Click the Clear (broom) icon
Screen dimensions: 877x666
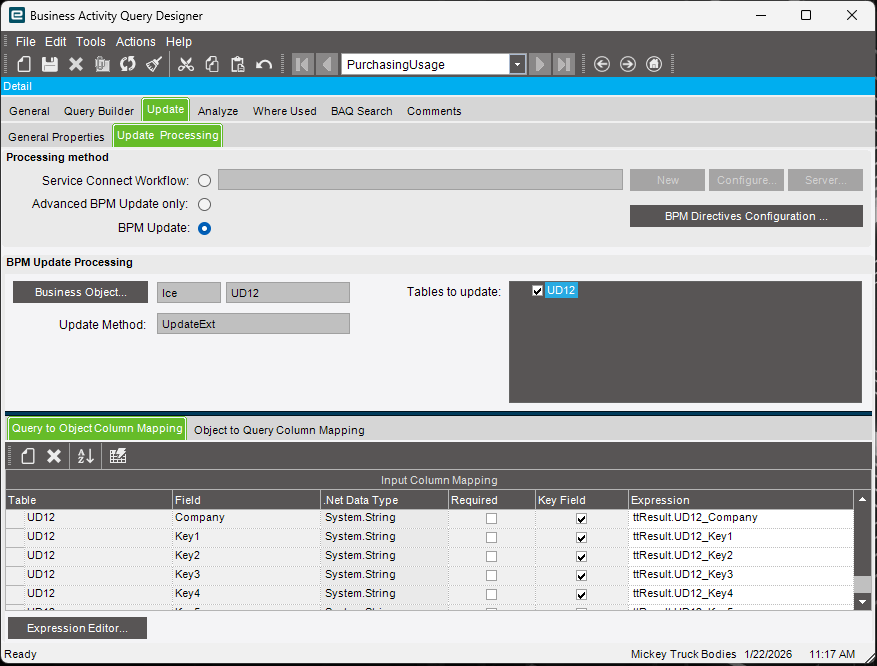(x=153, y=64)
